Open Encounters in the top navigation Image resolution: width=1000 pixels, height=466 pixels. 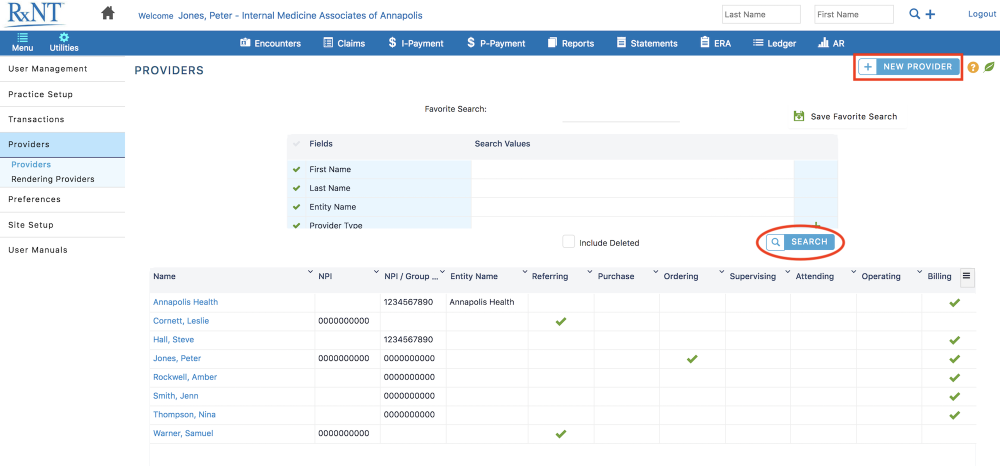pyautogui.click(x=270, y=43)
